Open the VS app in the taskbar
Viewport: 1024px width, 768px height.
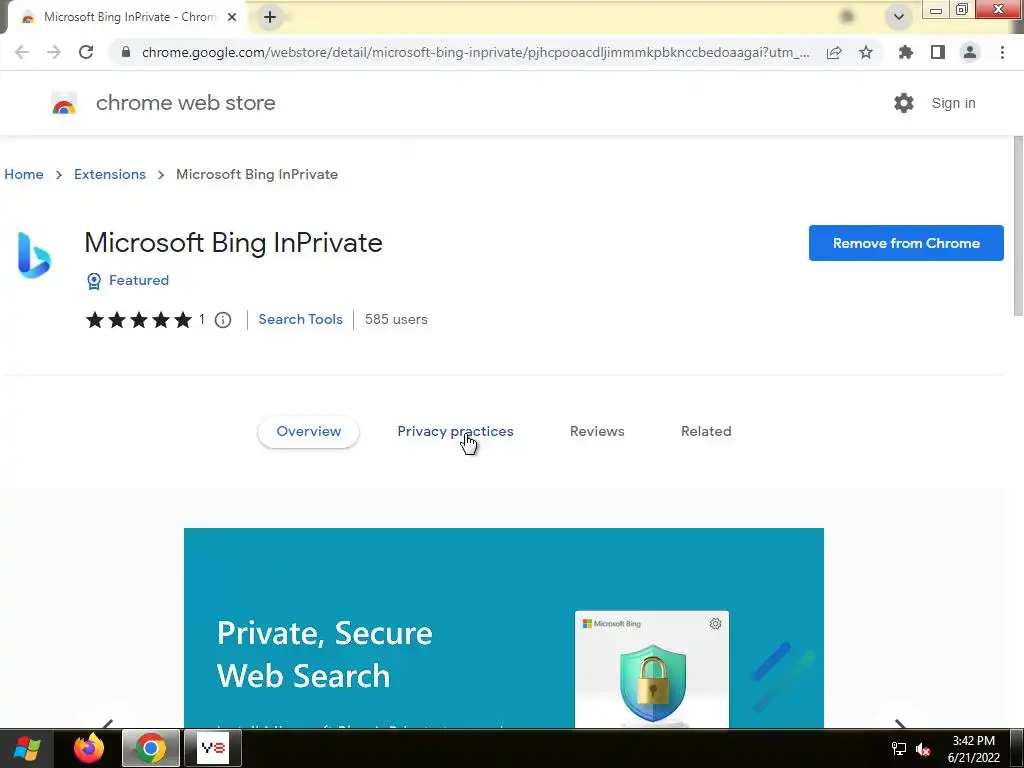point(213,748)
